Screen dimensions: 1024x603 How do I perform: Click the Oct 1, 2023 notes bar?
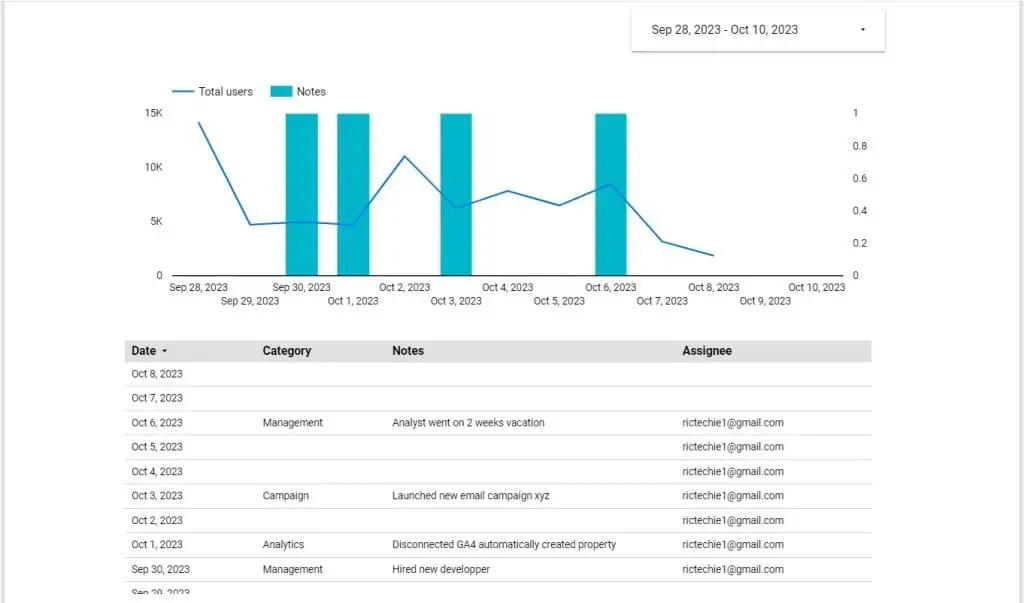[x=353, y=194]
